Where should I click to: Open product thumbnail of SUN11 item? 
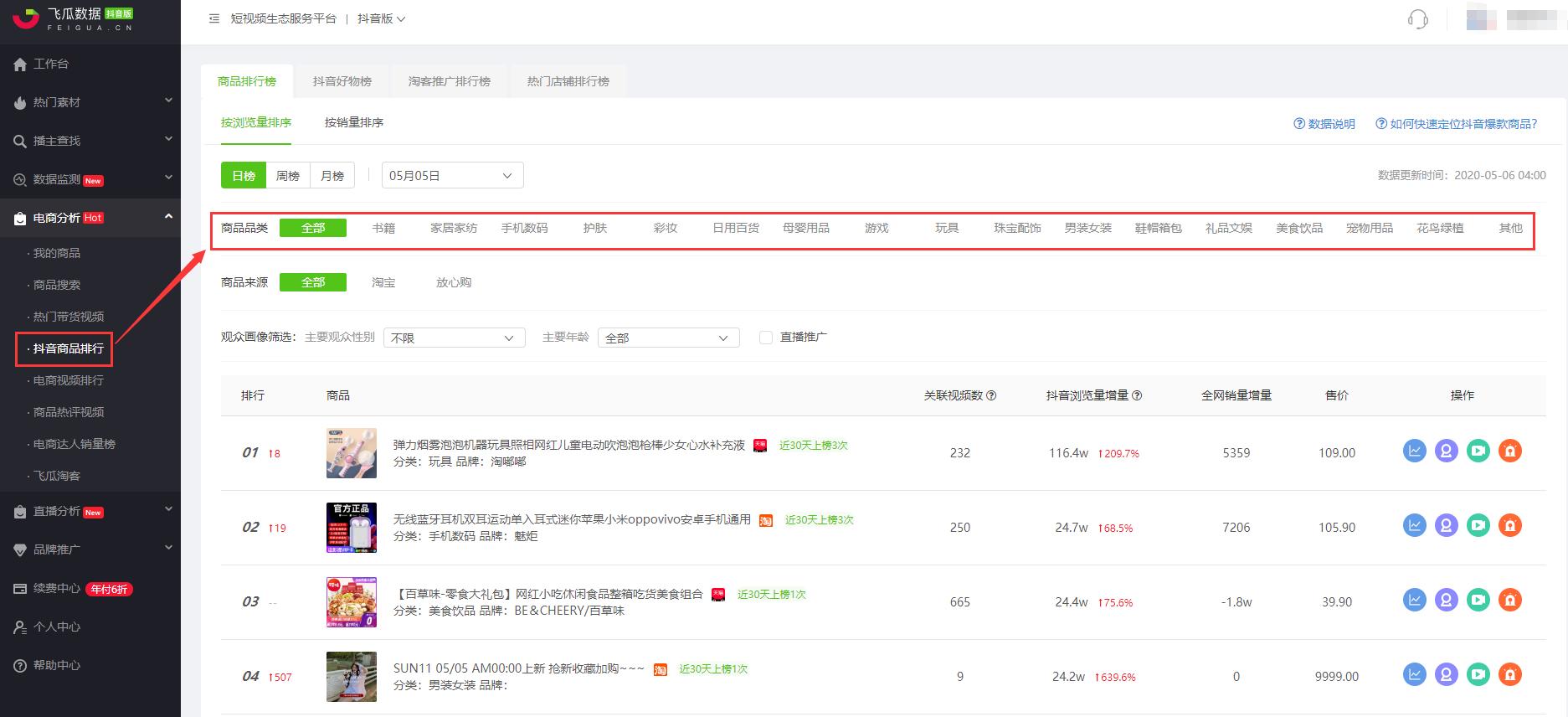click(352, 676)
